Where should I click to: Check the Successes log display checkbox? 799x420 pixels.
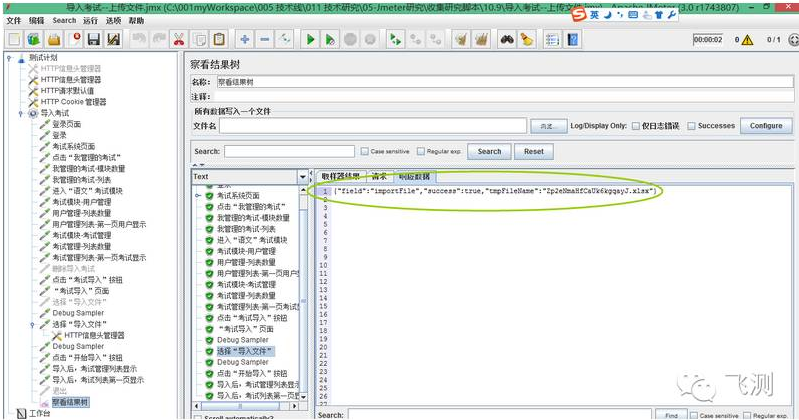pyautogui.click(x=691, y=126)
